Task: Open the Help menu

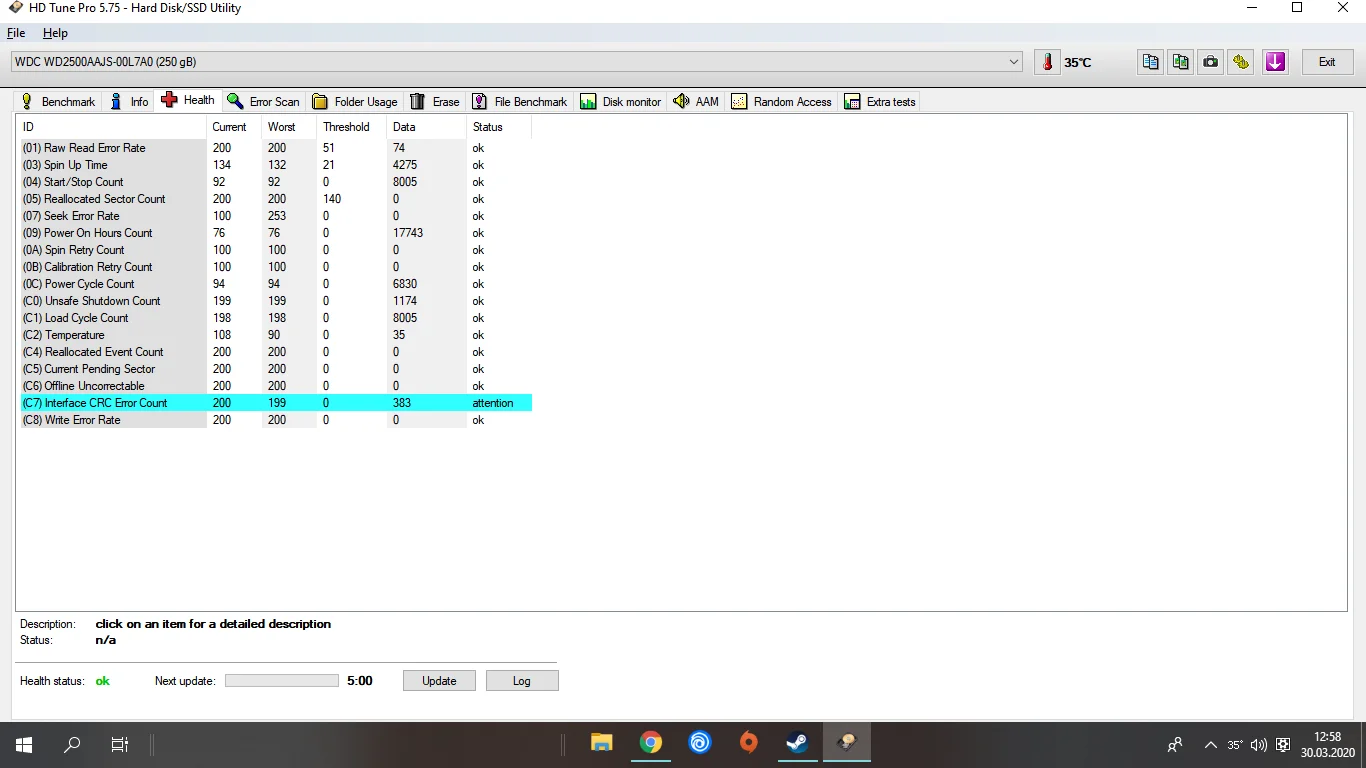Action: pos(55,33)
